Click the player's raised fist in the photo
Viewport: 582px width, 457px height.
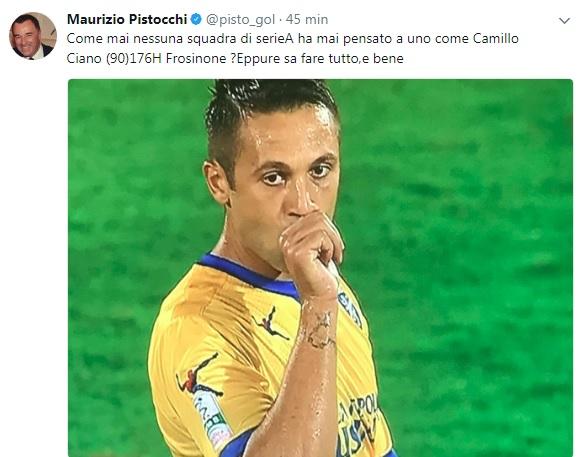pyautogui.click(x=310, y=252)
